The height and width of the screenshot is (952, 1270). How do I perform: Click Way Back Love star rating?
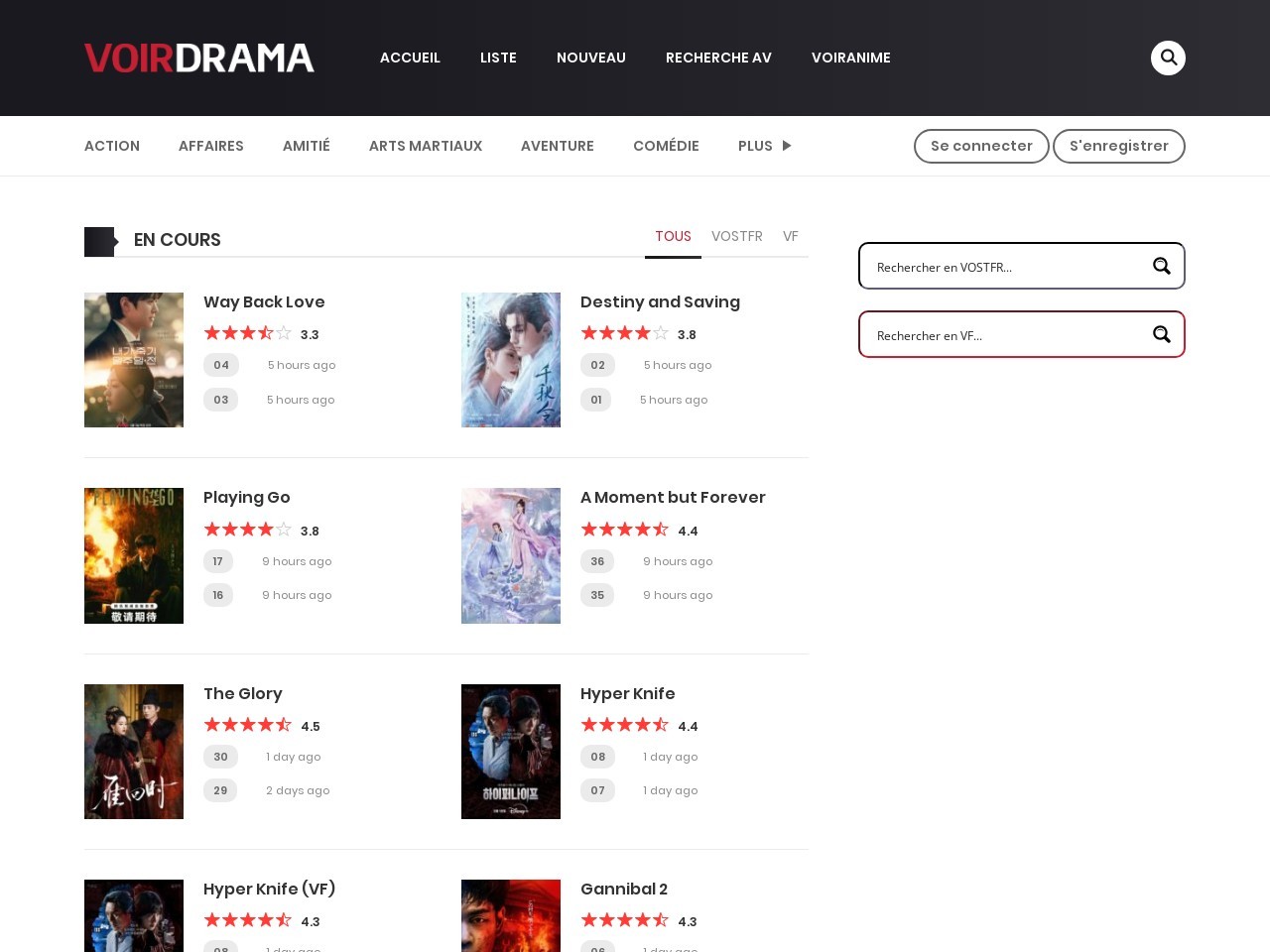tap(248, 333)
